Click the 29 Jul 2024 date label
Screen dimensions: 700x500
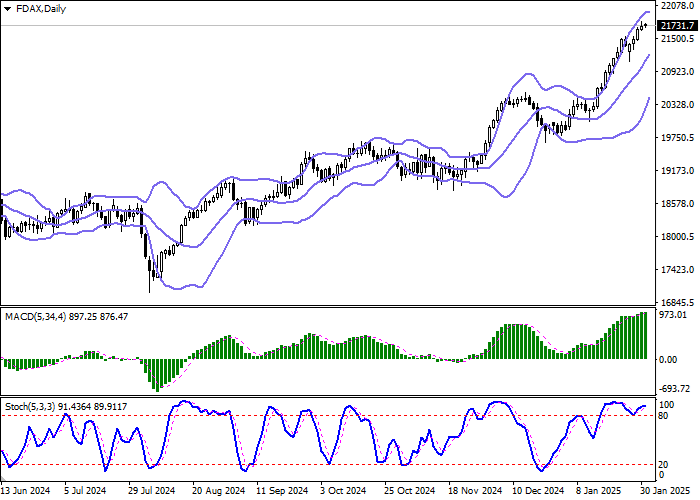point(152,491)
